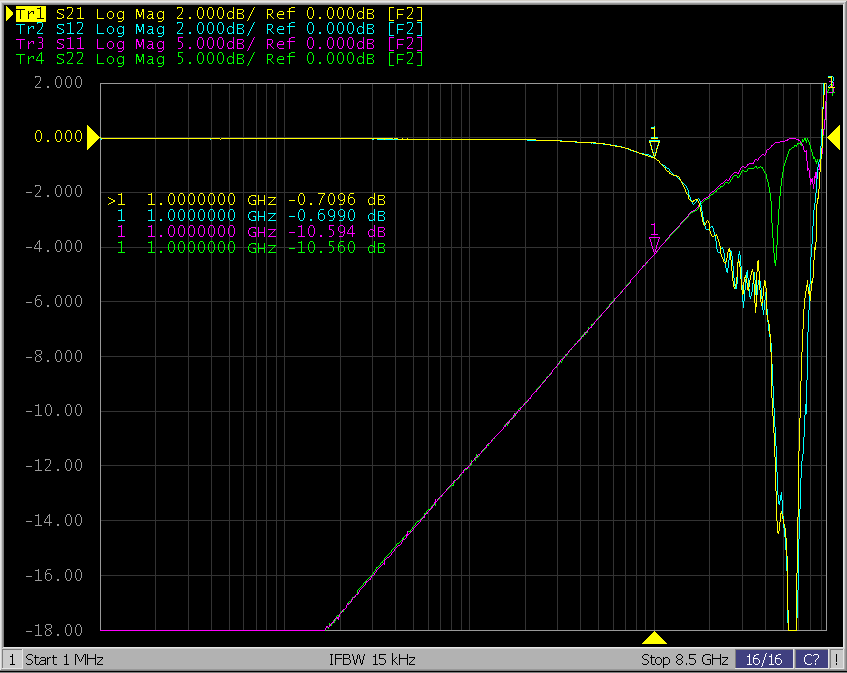
Task: Click the yellow marker 1 triangle on S21
Action: 654,148
